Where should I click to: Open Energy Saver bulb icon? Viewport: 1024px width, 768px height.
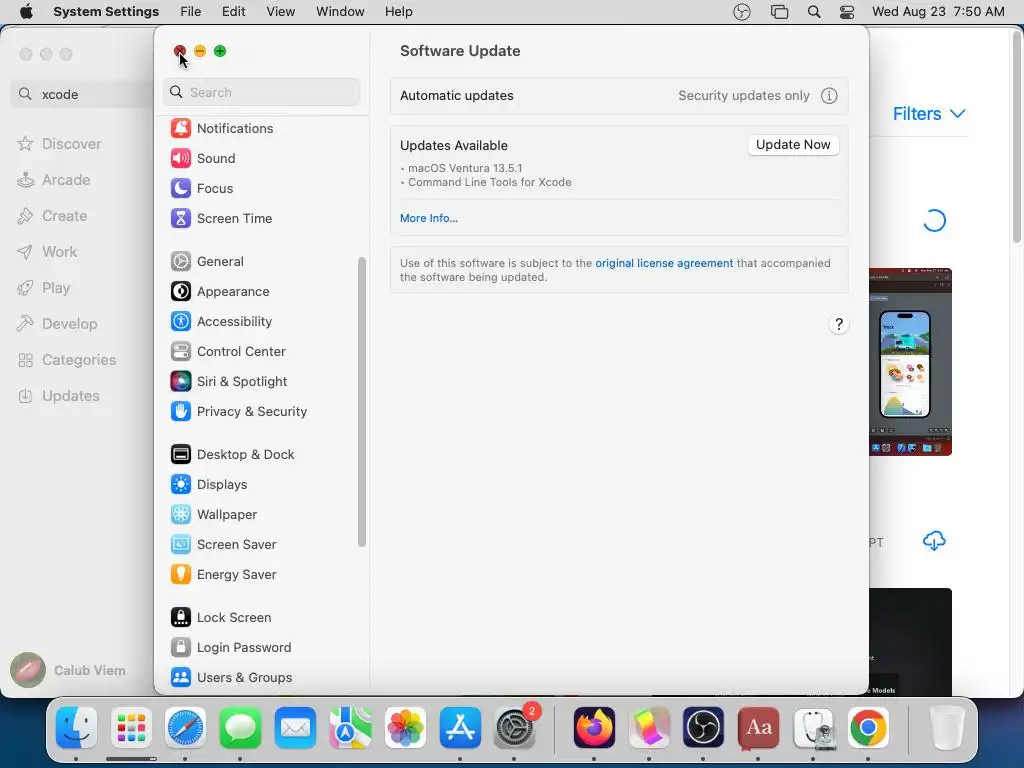181,575
